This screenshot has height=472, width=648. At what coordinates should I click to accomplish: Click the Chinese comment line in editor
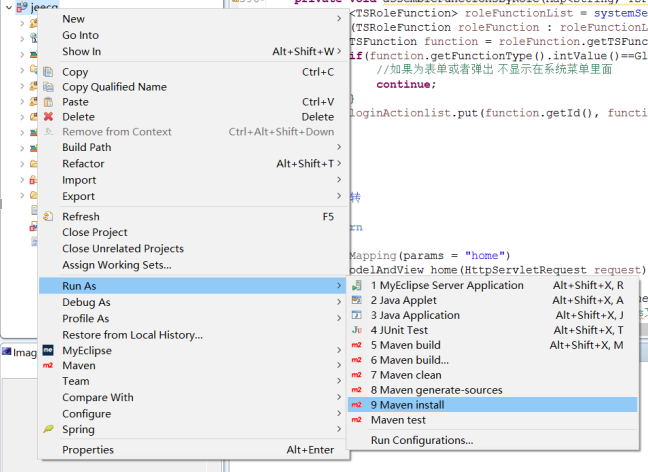click(494, 69)
